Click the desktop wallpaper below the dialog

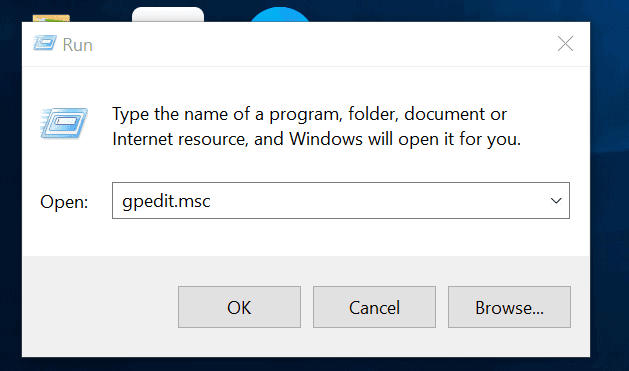point(313,364)
